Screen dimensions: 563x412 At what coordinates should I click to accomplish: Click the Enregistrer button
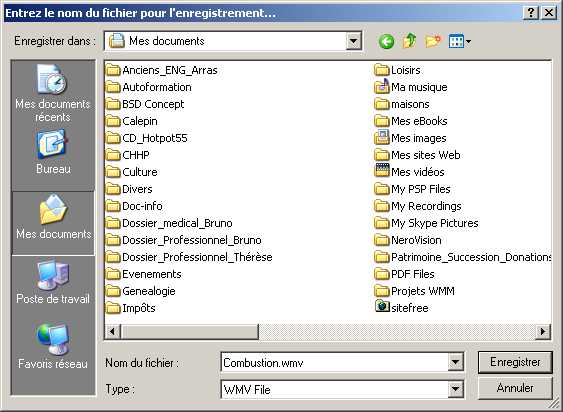coord(515,362)
